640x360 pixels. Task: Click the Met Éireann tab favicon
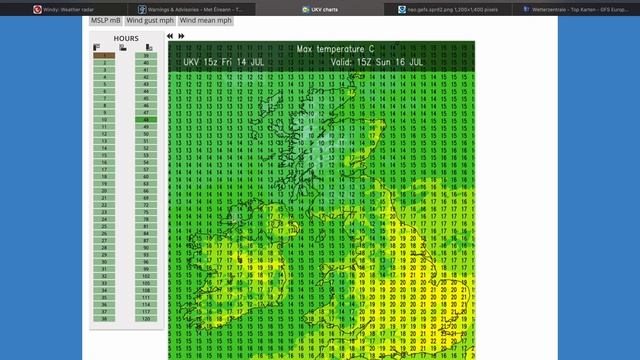tap(142, 9)
